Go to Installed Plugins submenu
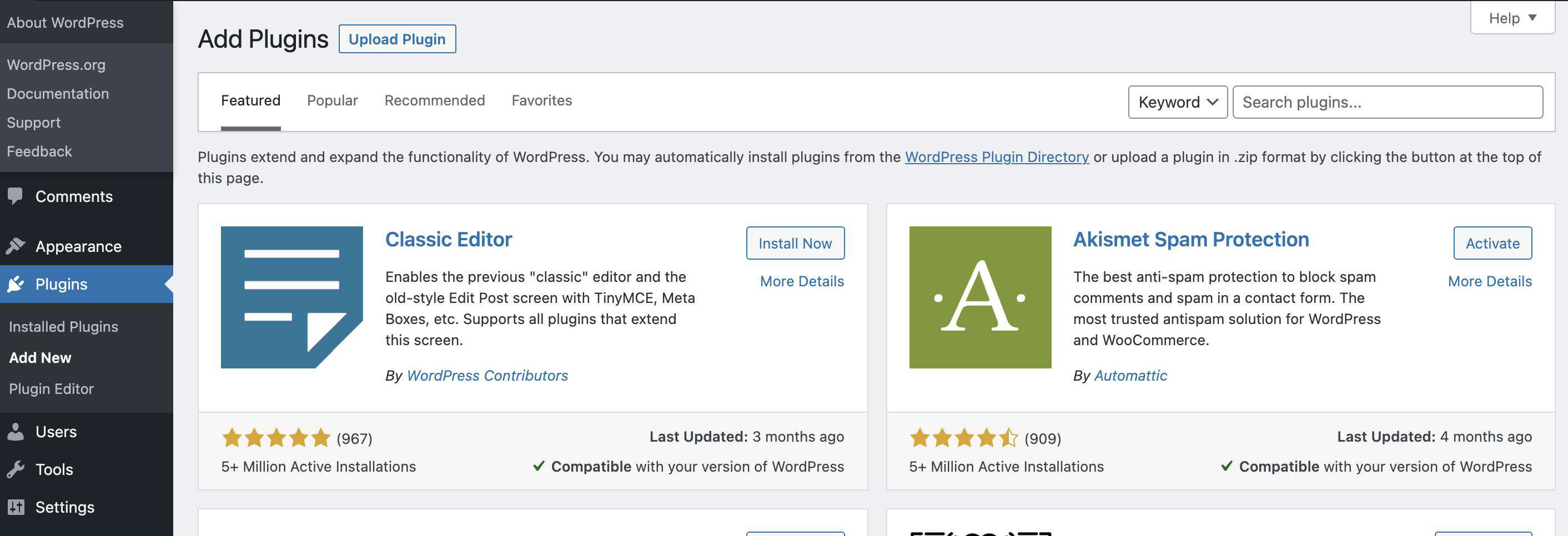The height and width of the screenshot is (536, 1568). point(63,327)
